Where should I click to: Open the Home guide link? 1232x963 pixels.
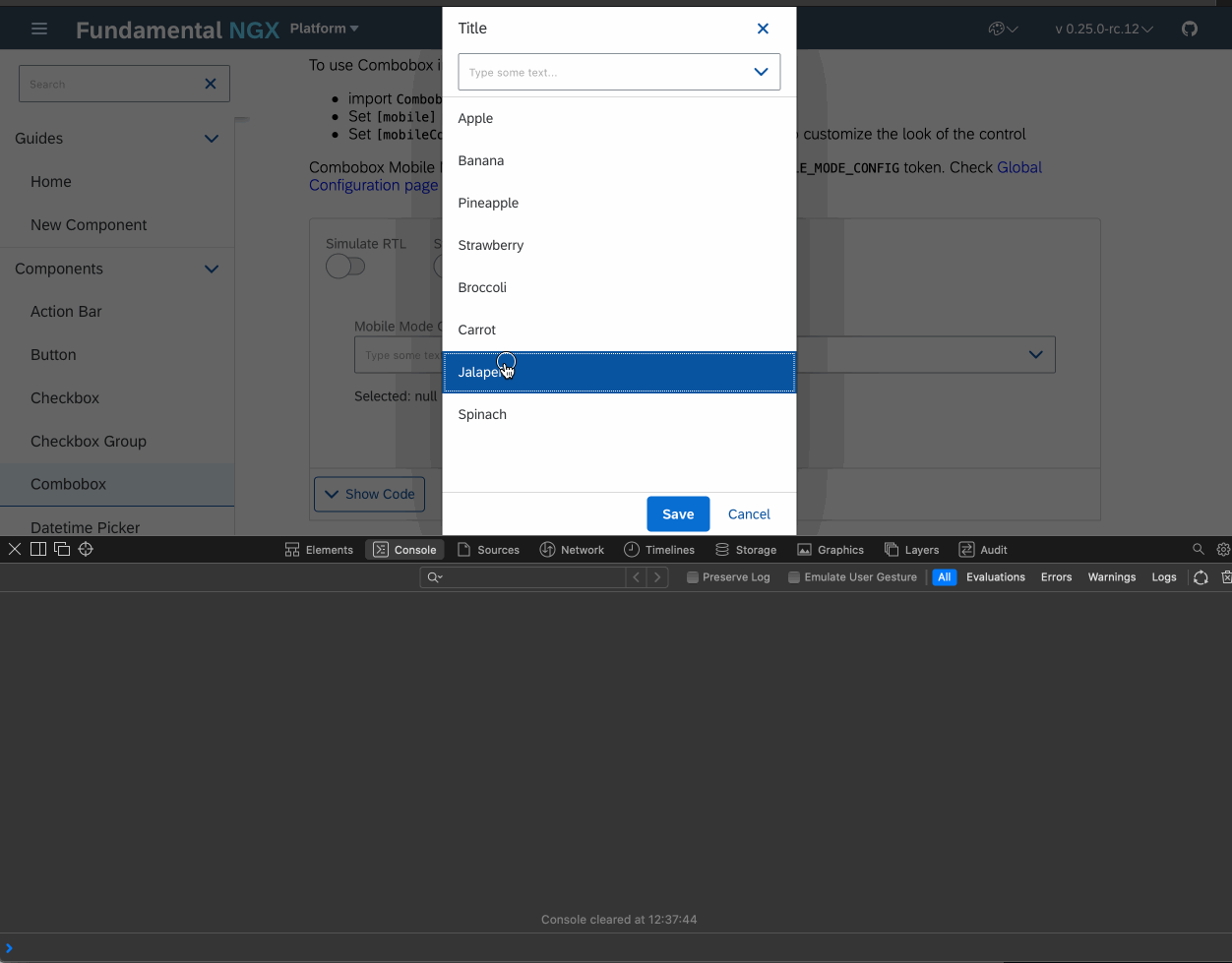[x=51, y=182]
